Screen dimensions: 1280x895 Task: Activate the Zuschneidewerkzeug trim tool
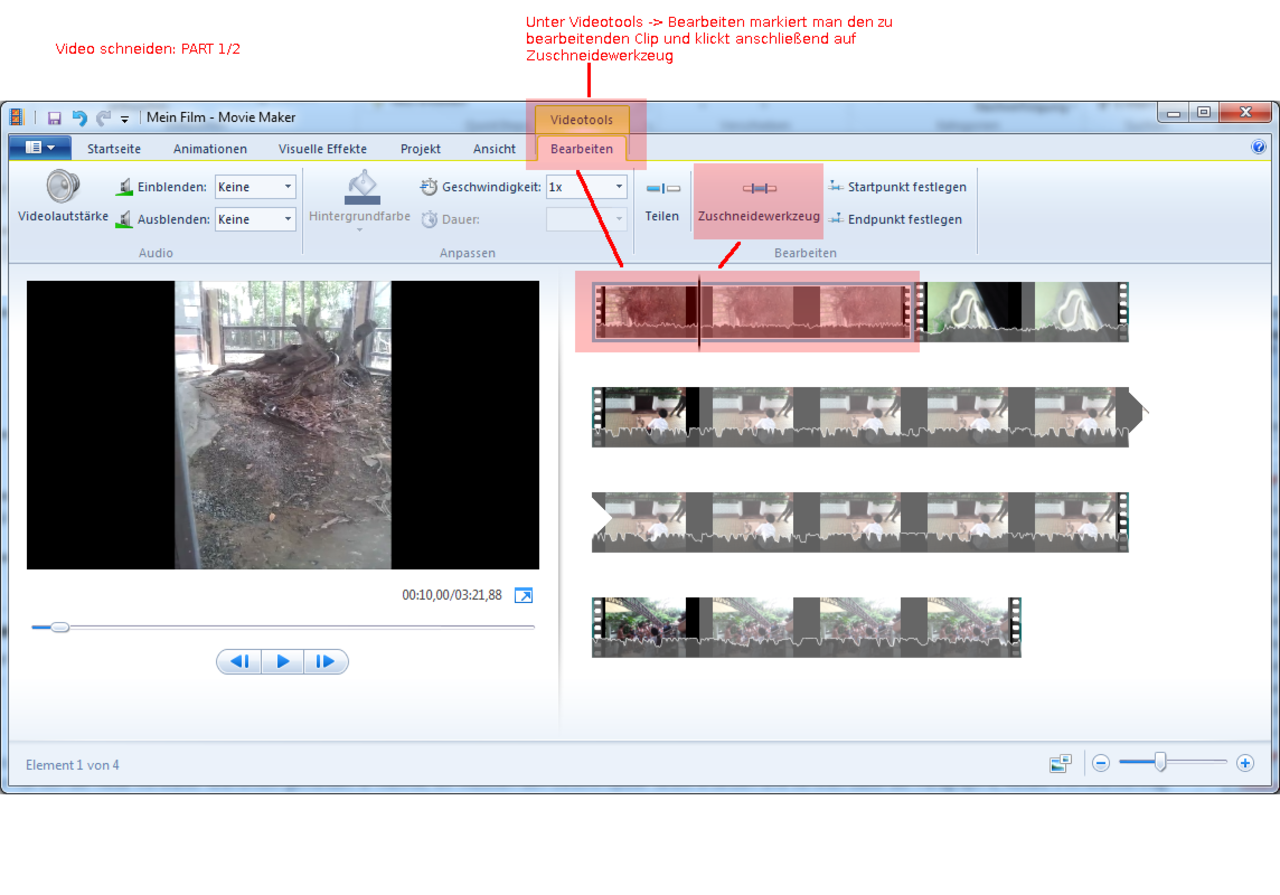pos(759,201)
